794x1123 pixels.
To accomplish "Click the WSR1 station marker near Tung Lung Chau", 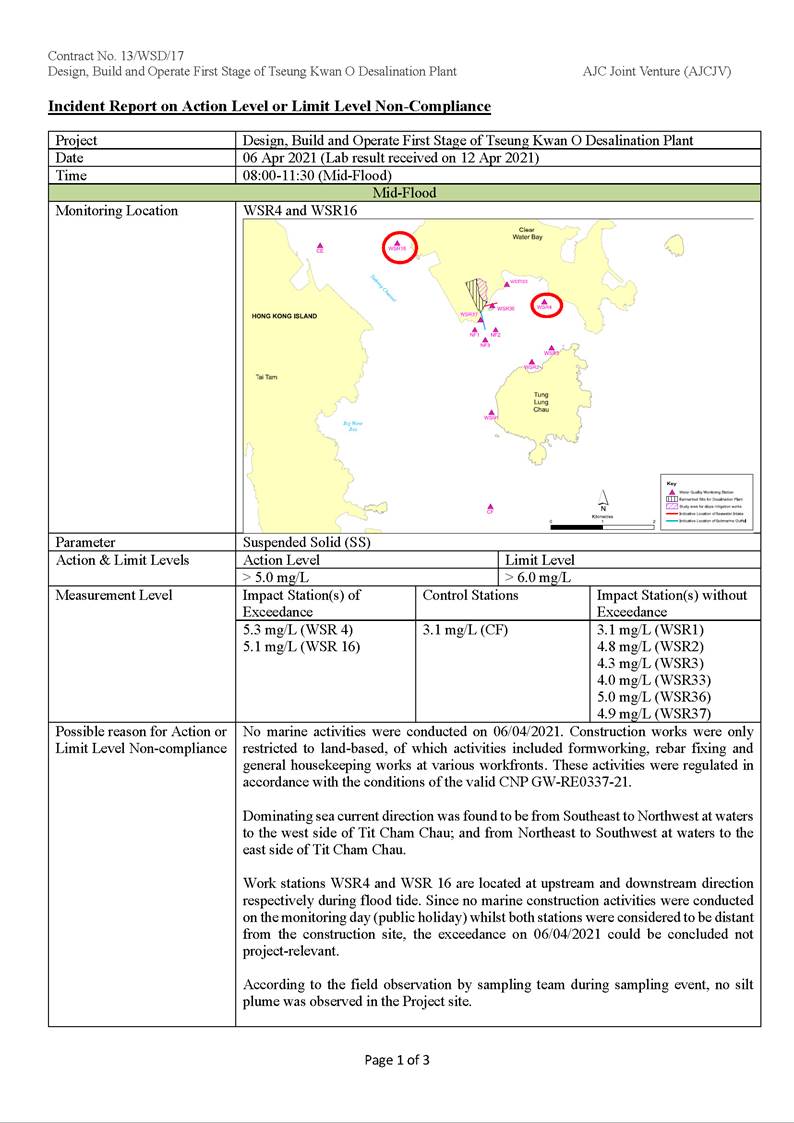I will [x=491, y=412].
